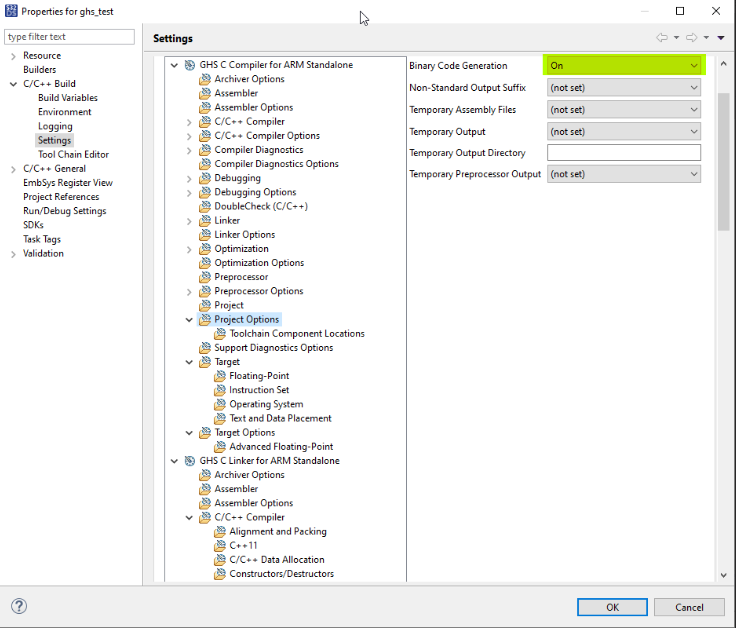
Task: Select Build Variables in the left pane
Action: 68,98
